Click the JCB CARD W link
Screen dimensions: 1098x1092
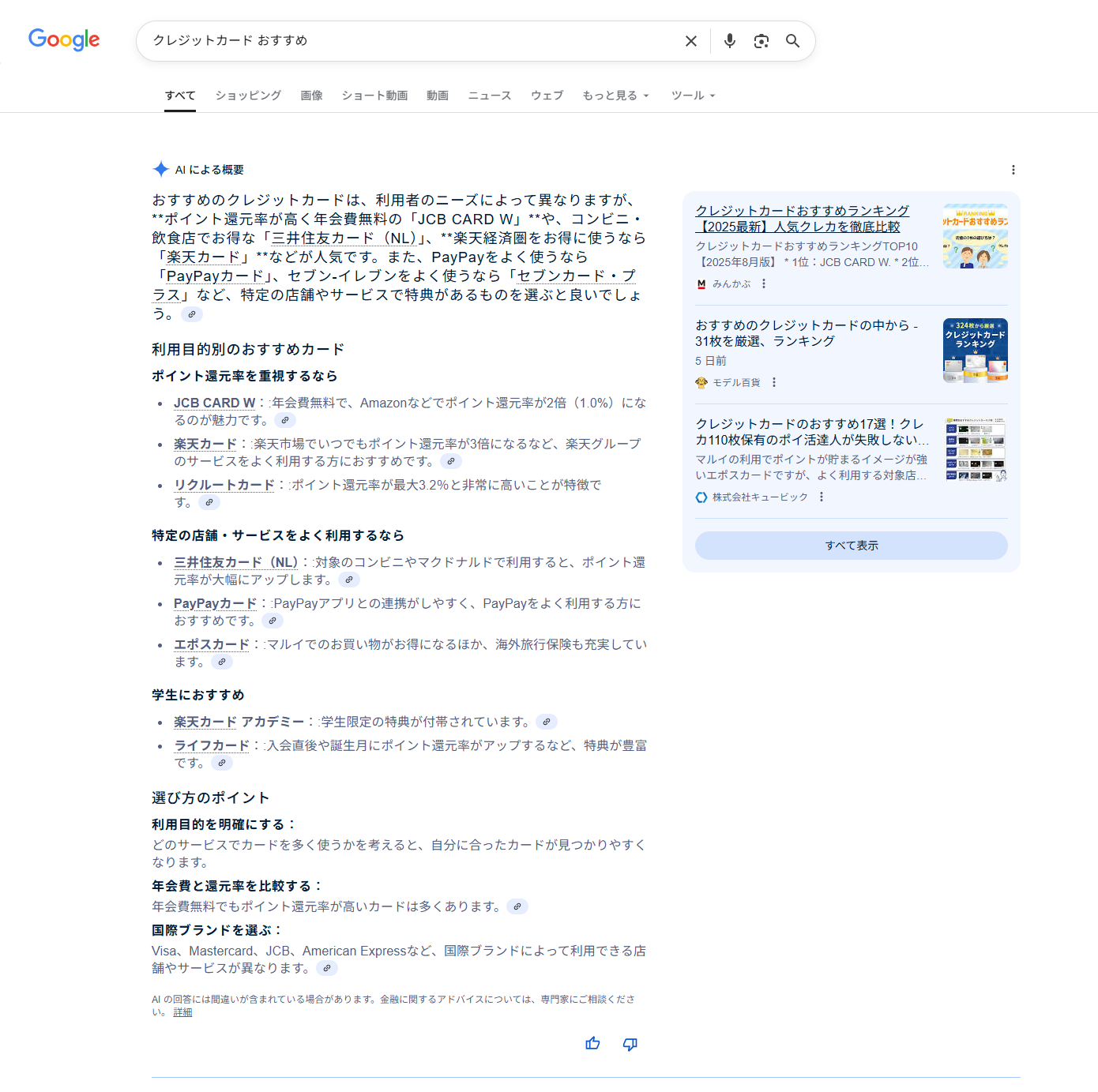215,403
